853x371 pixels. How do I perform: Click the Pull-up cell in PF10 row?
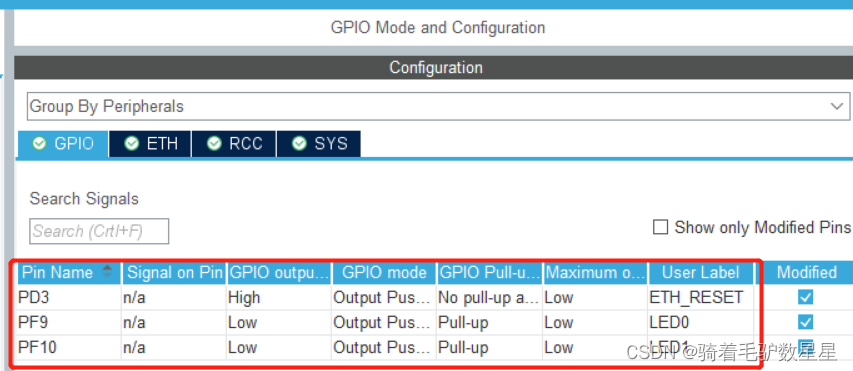pos(489,348)
